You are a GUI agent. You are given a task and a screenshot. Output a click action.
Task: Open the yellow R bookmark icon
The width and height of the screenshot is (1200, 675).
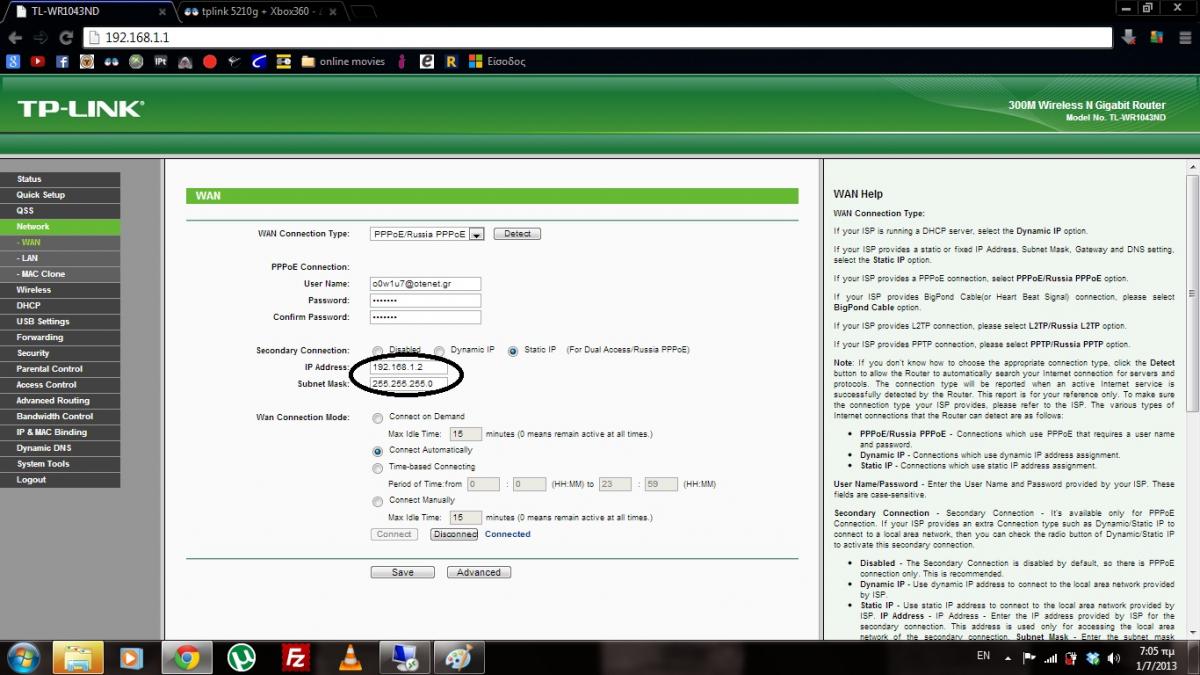click(451, 61)
